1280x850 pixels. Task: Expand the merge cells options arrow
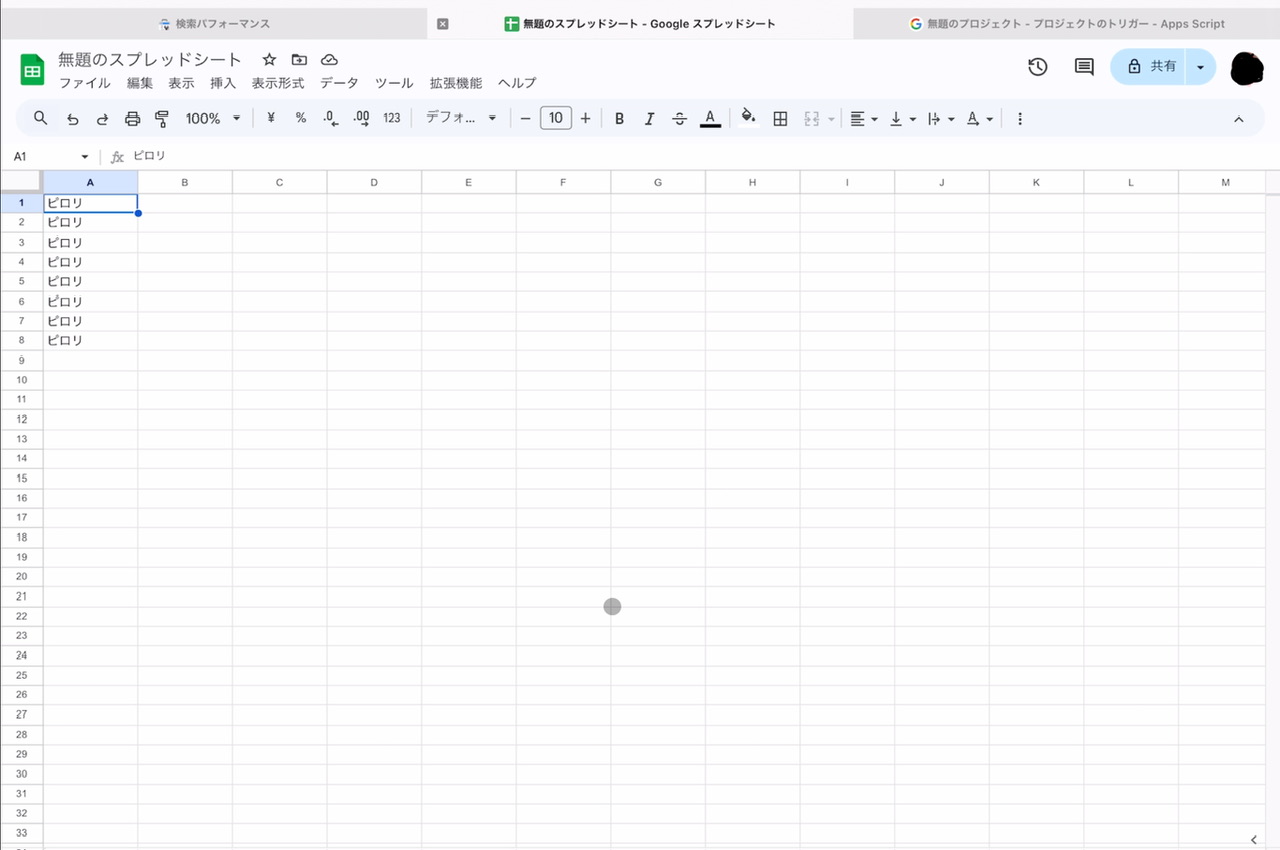tap(831, 119)
